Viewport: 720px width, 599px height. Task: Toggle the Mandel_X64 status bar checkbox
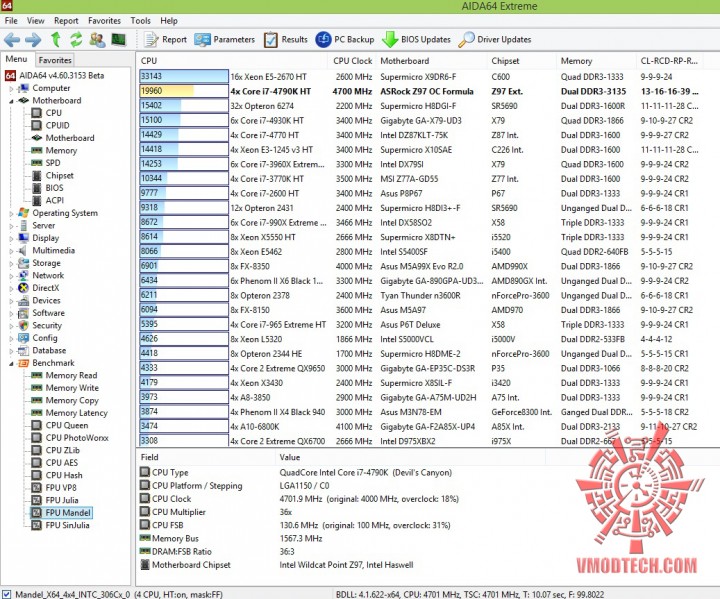click(x=6, y=594)
